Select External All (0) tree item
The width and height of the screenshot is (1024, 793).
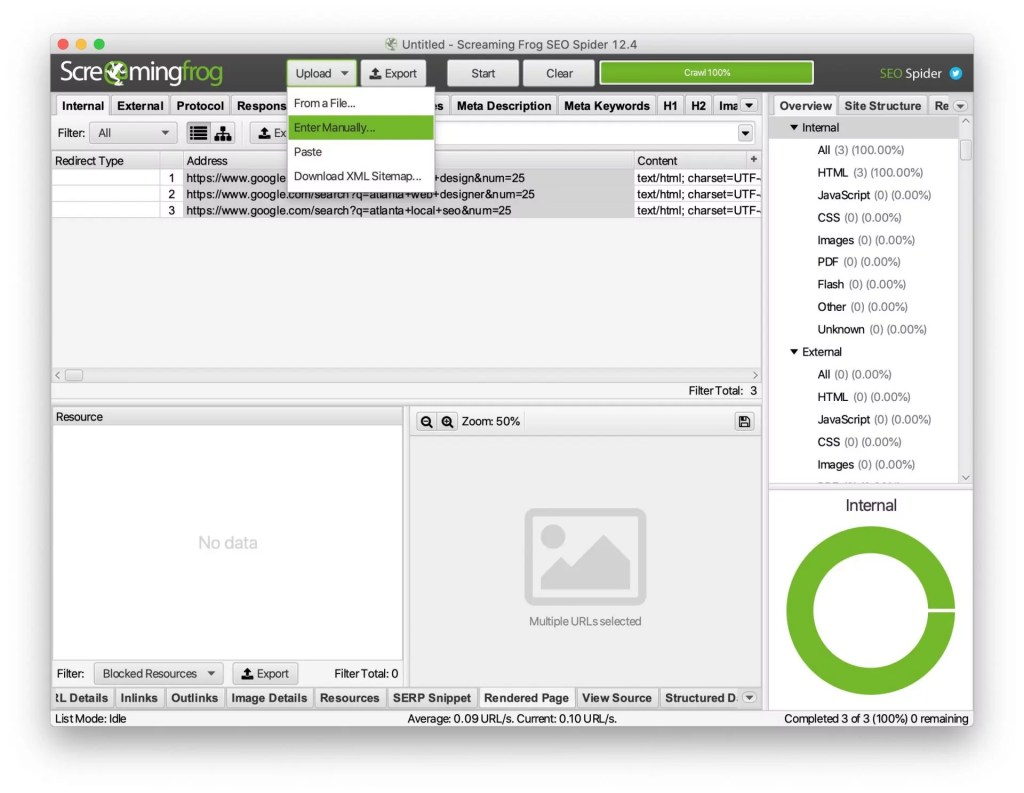click(854, 374)
